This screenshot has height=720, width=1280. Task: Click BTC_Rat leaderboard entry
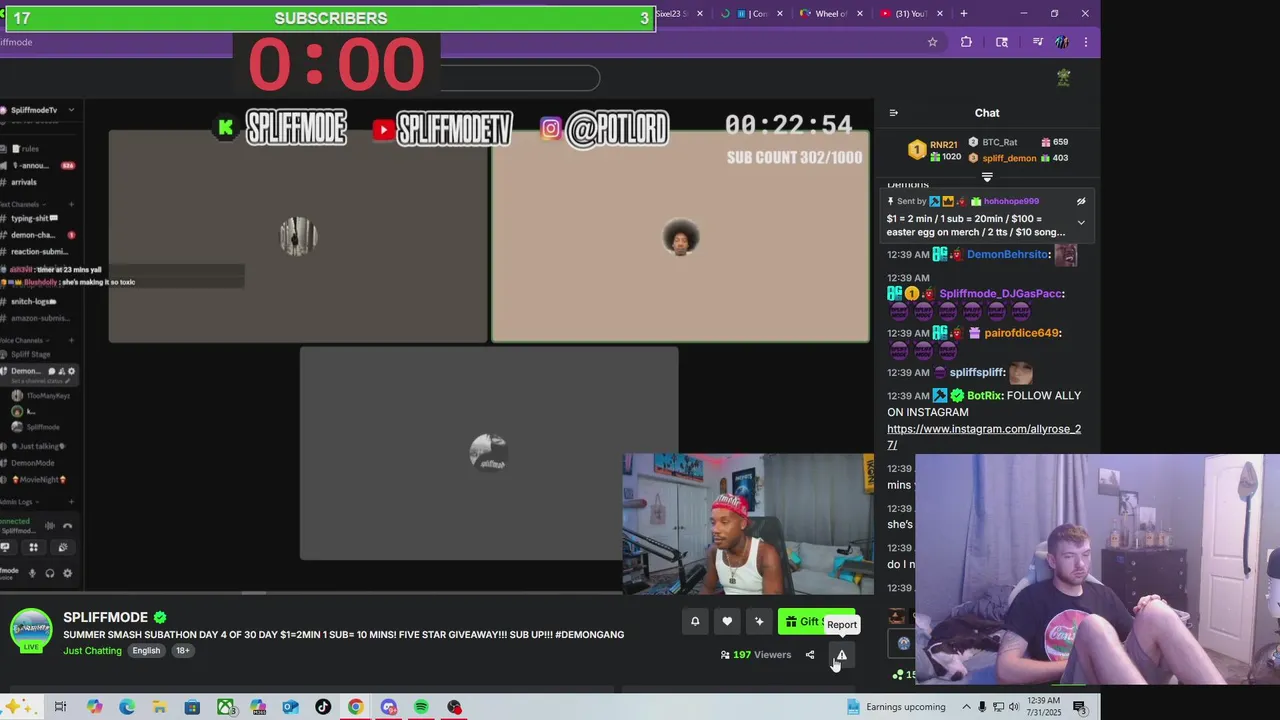pyautogui.click(x=1018, y=143)
